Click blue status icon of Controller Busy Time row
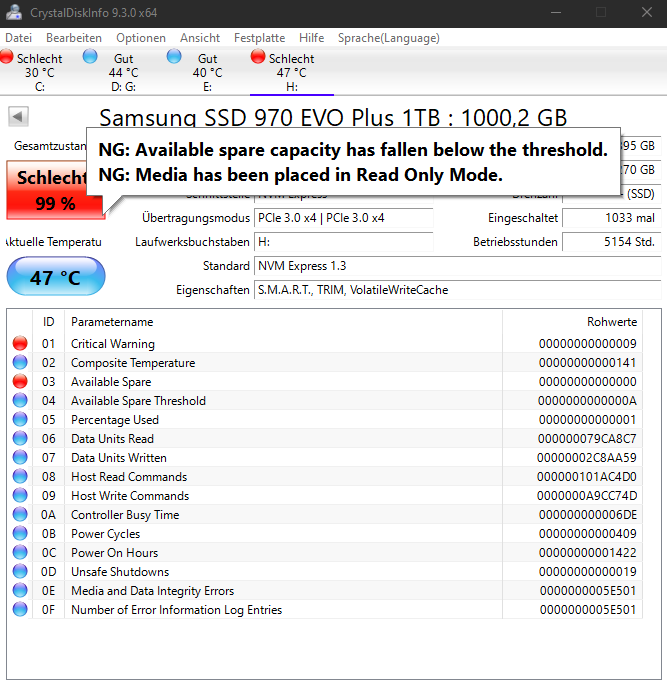 click(x=20, y=514)
